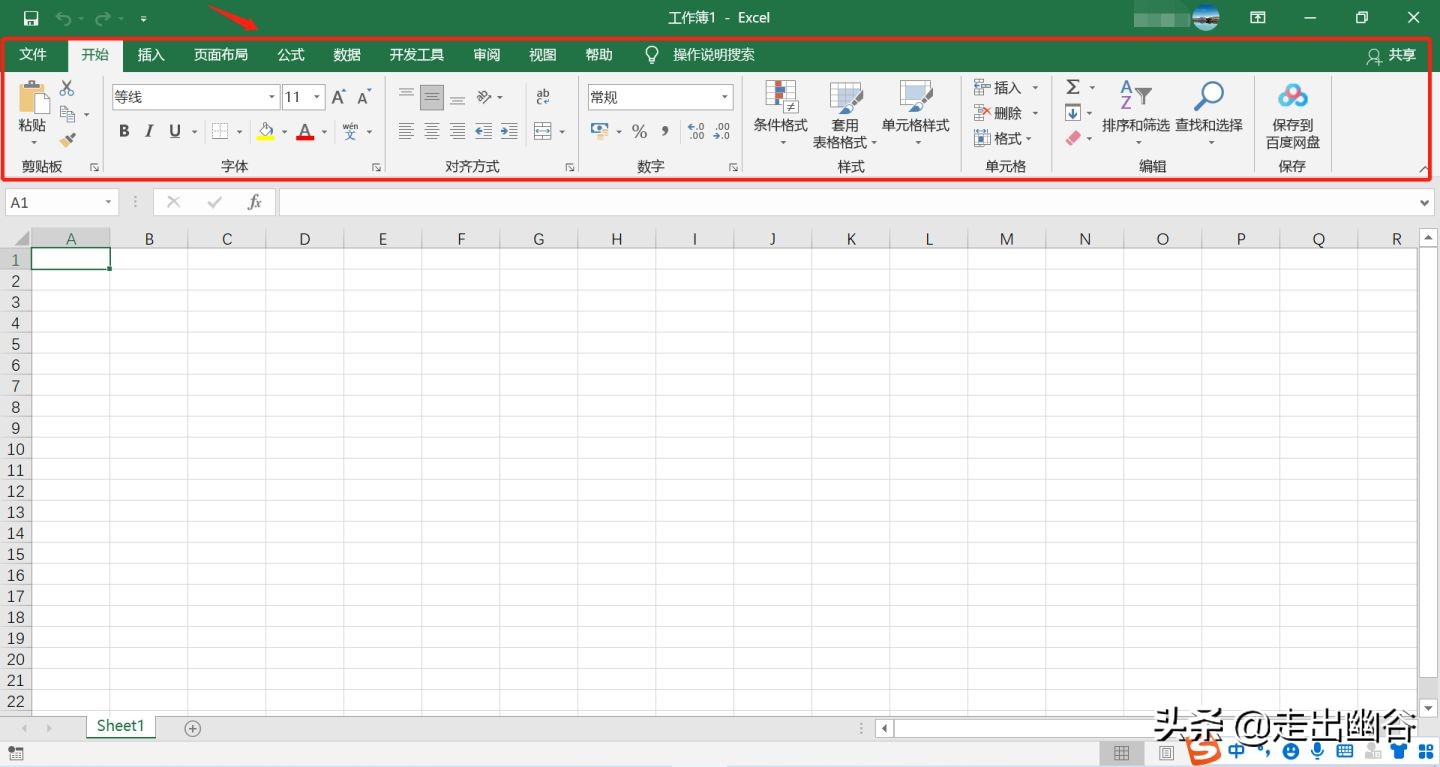This screenshot has width=1440, height=767.
Task: Click the Undo arrow icon
Action: [63, 18]
